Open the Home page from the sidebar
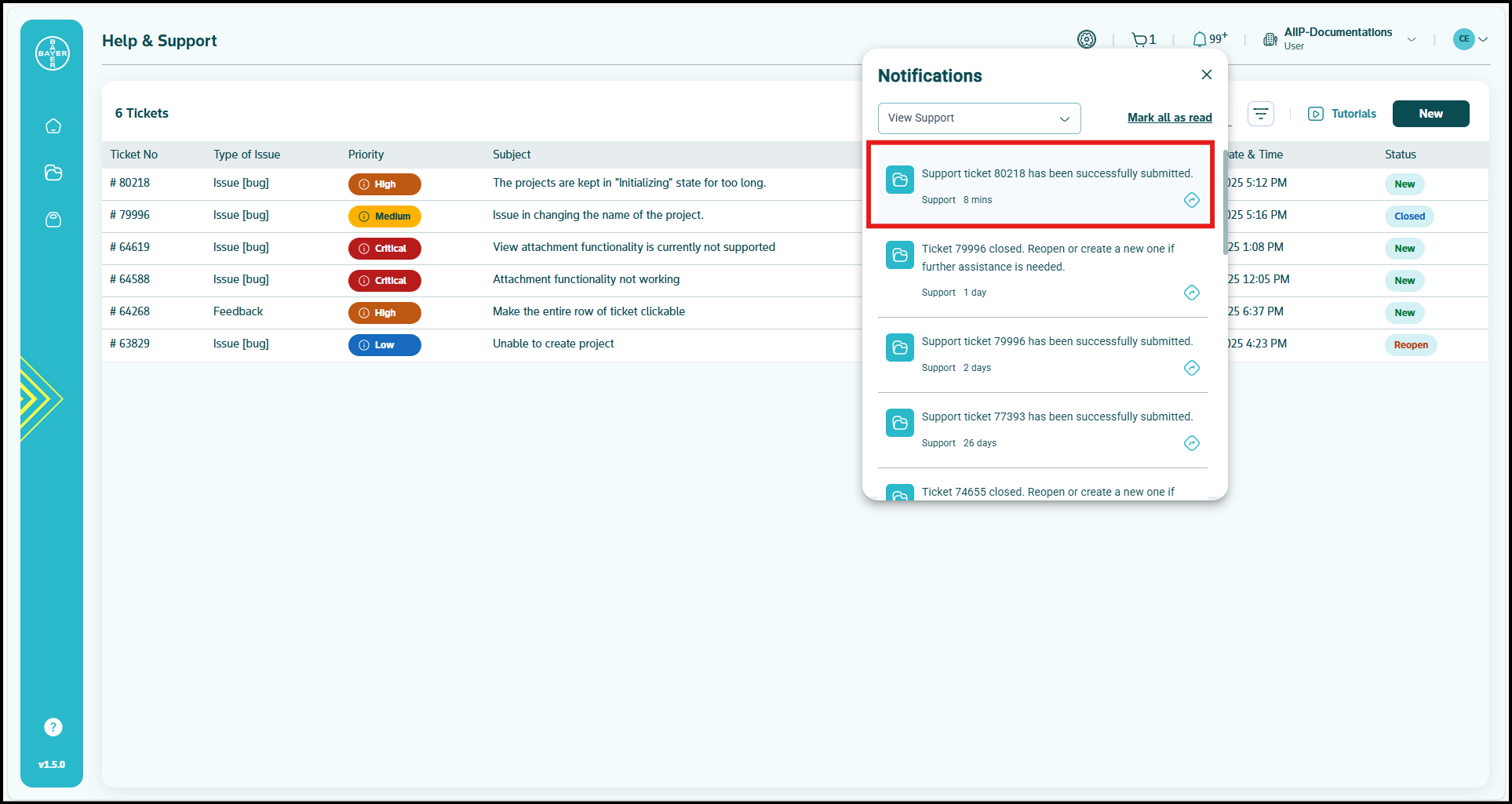Screen dimensions: 1512x804 (x=53, y=126)
